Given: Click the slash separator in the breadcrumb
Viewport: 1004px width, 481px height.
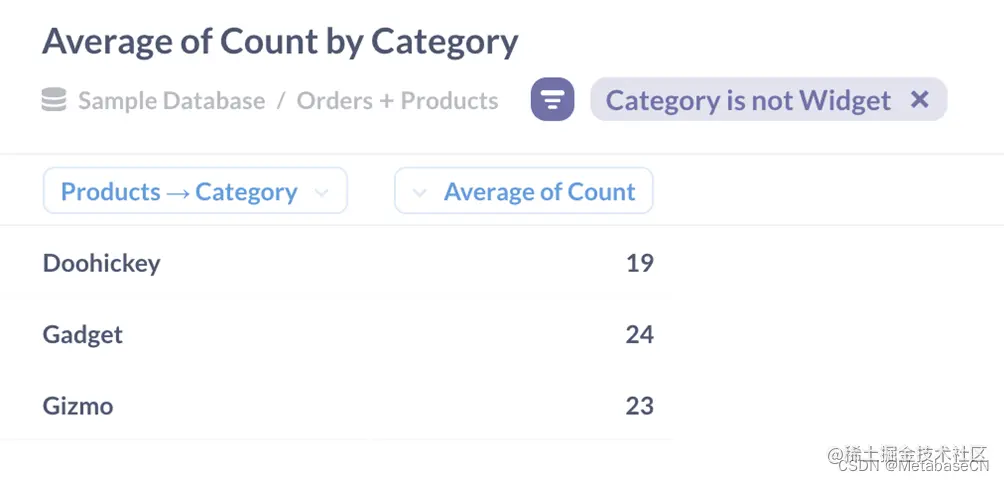Looking at the screenshot, I should click(281, 101).
